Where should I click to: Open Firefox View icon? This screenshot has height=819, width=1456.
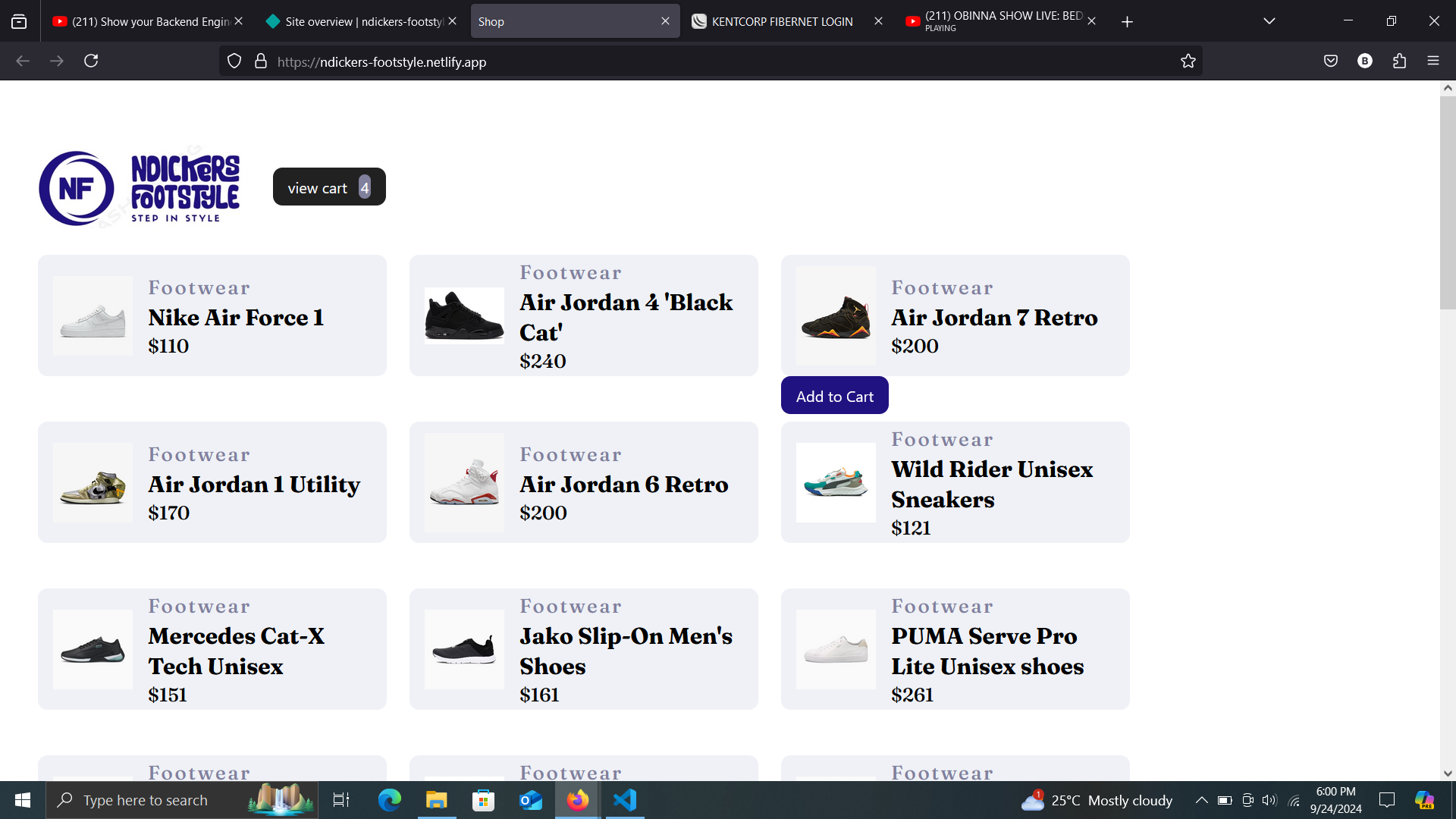(x=19, y=21)
